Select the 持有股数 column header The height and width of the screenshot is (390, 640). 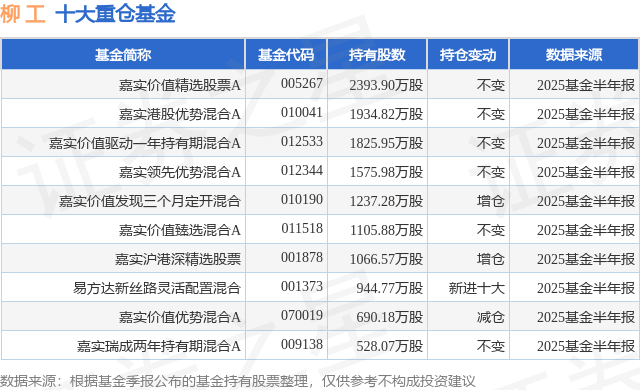coord(377,55)
